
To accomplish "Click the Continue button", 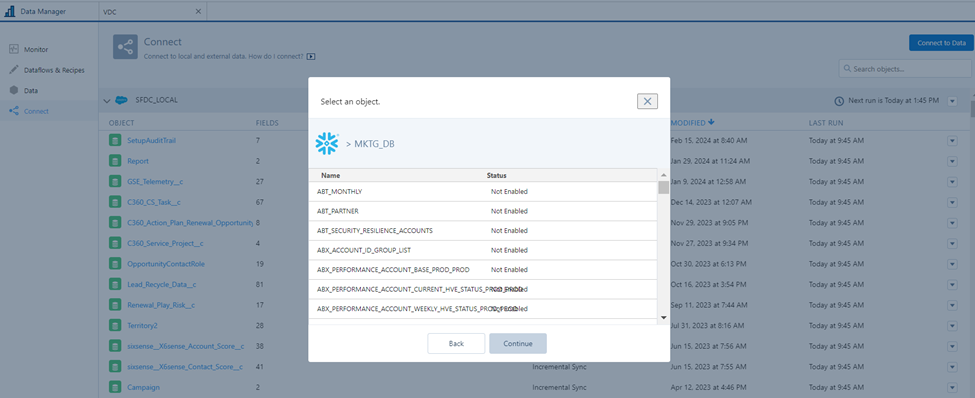I will 518,343.
